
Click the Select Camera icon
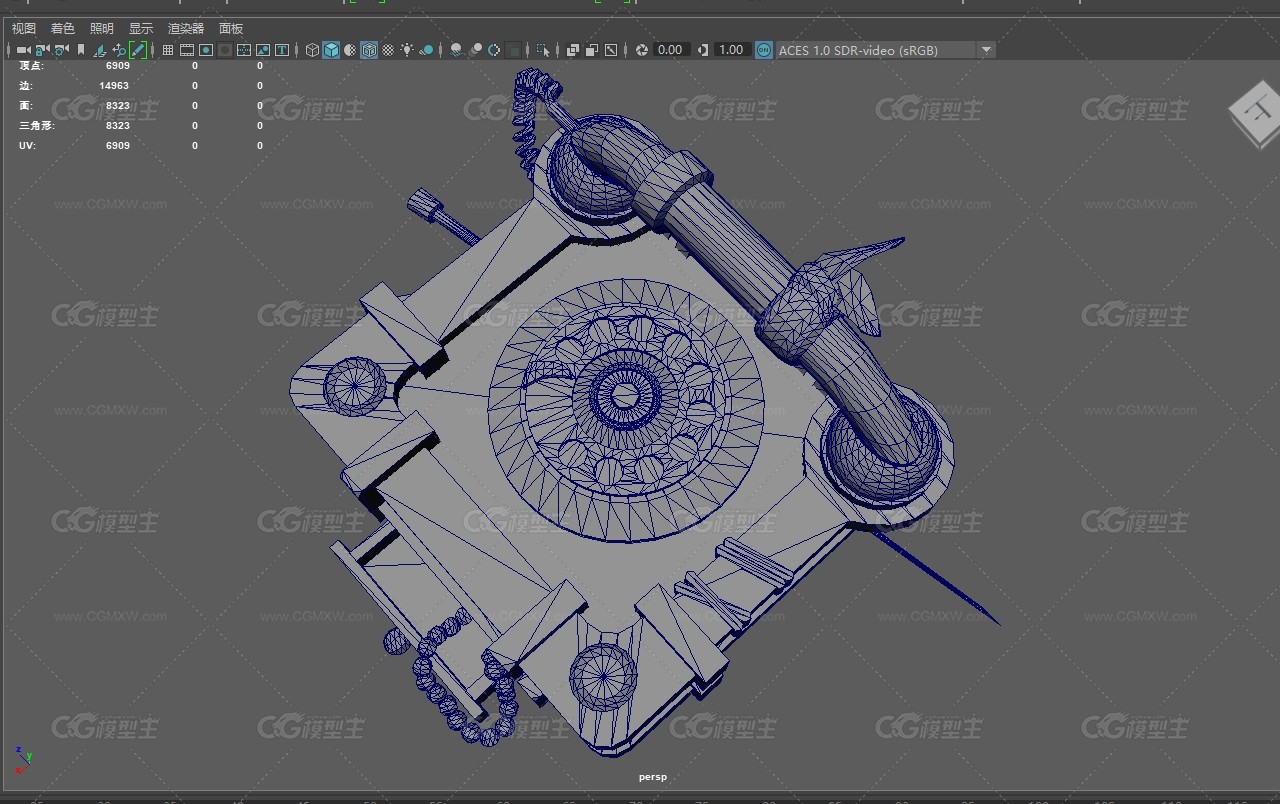(x=24, y=50)
